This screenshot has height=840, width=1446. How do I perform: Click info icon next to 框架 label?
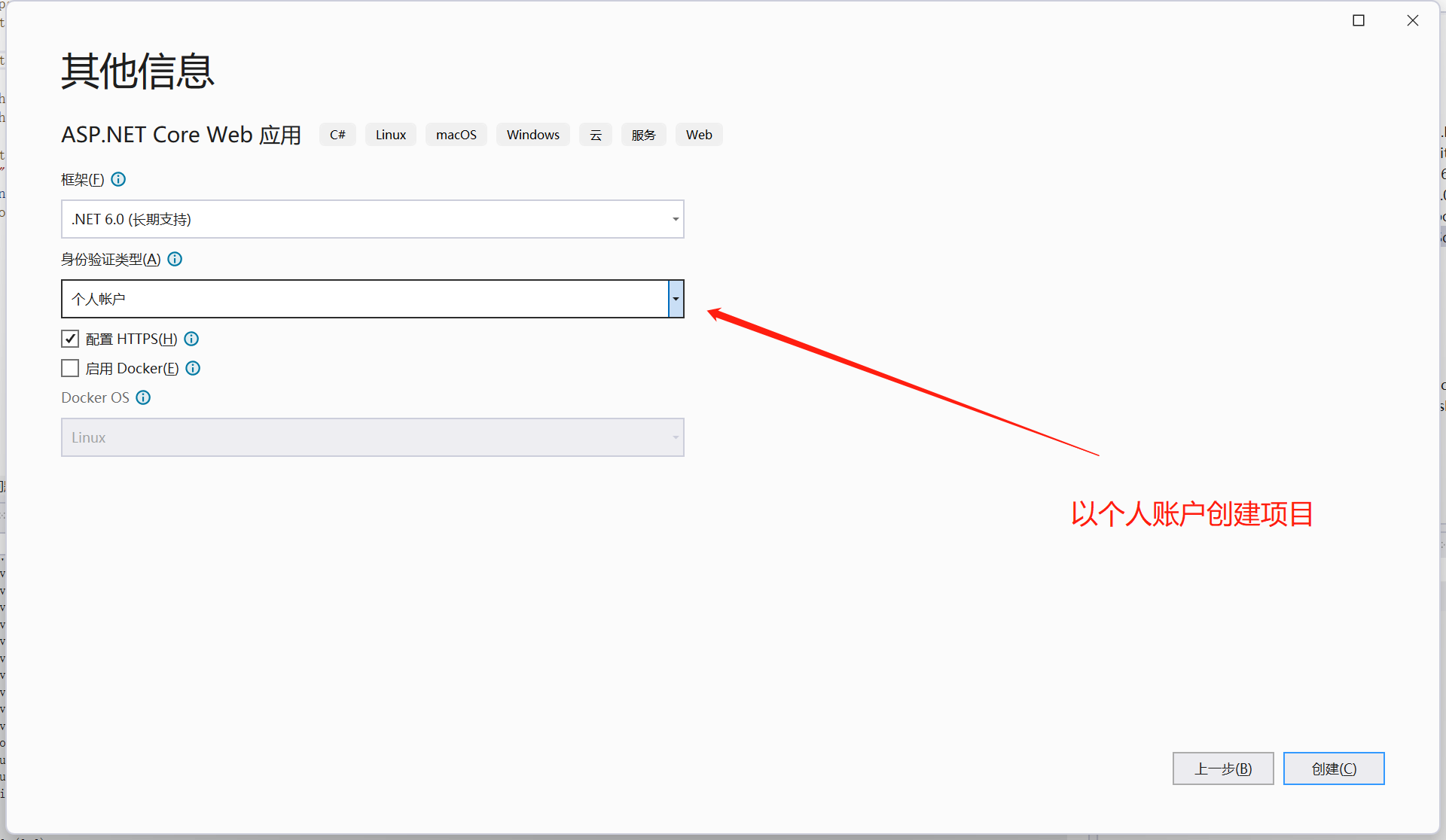[118, 179]
